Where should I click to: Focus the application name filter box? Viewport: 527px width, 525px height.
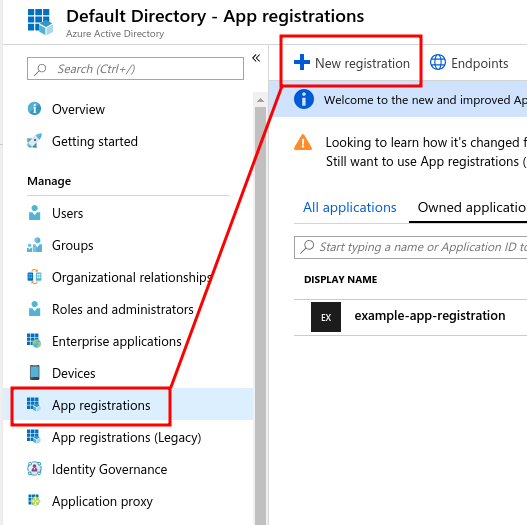click(410, 247)
